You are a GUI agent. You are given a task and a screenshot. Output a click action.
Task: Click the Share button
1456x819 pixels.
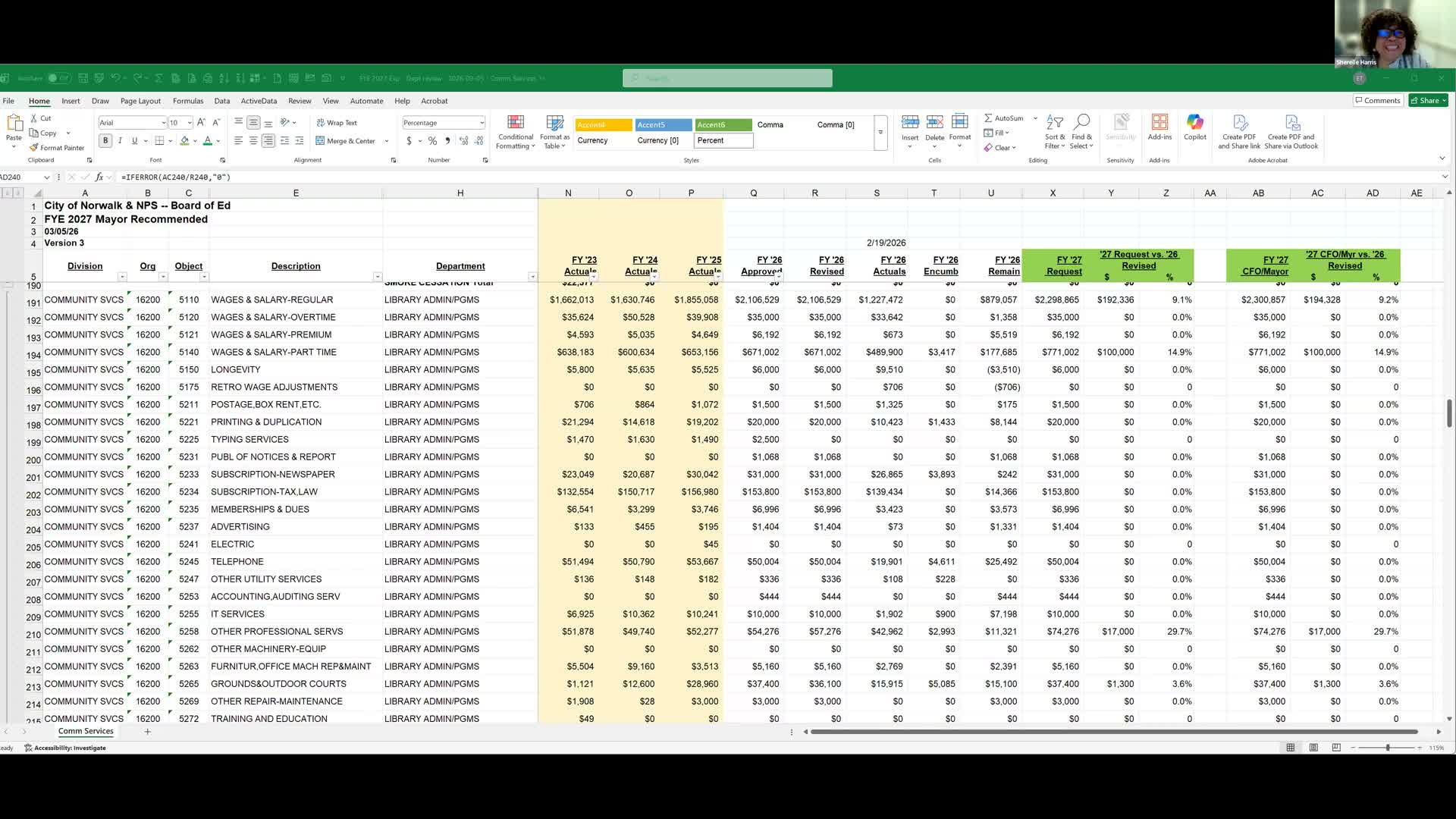(1428, 100)
